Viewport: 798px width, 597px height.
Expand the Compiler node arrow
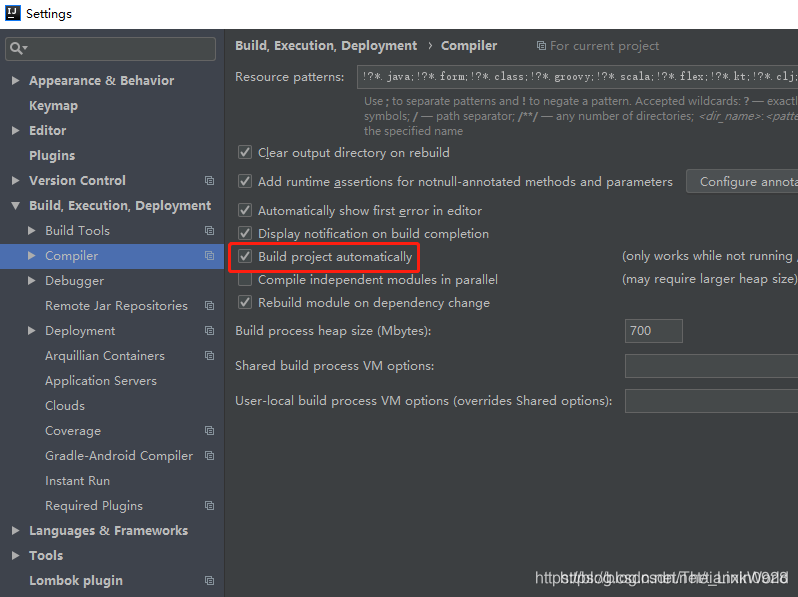coord(32,255)
